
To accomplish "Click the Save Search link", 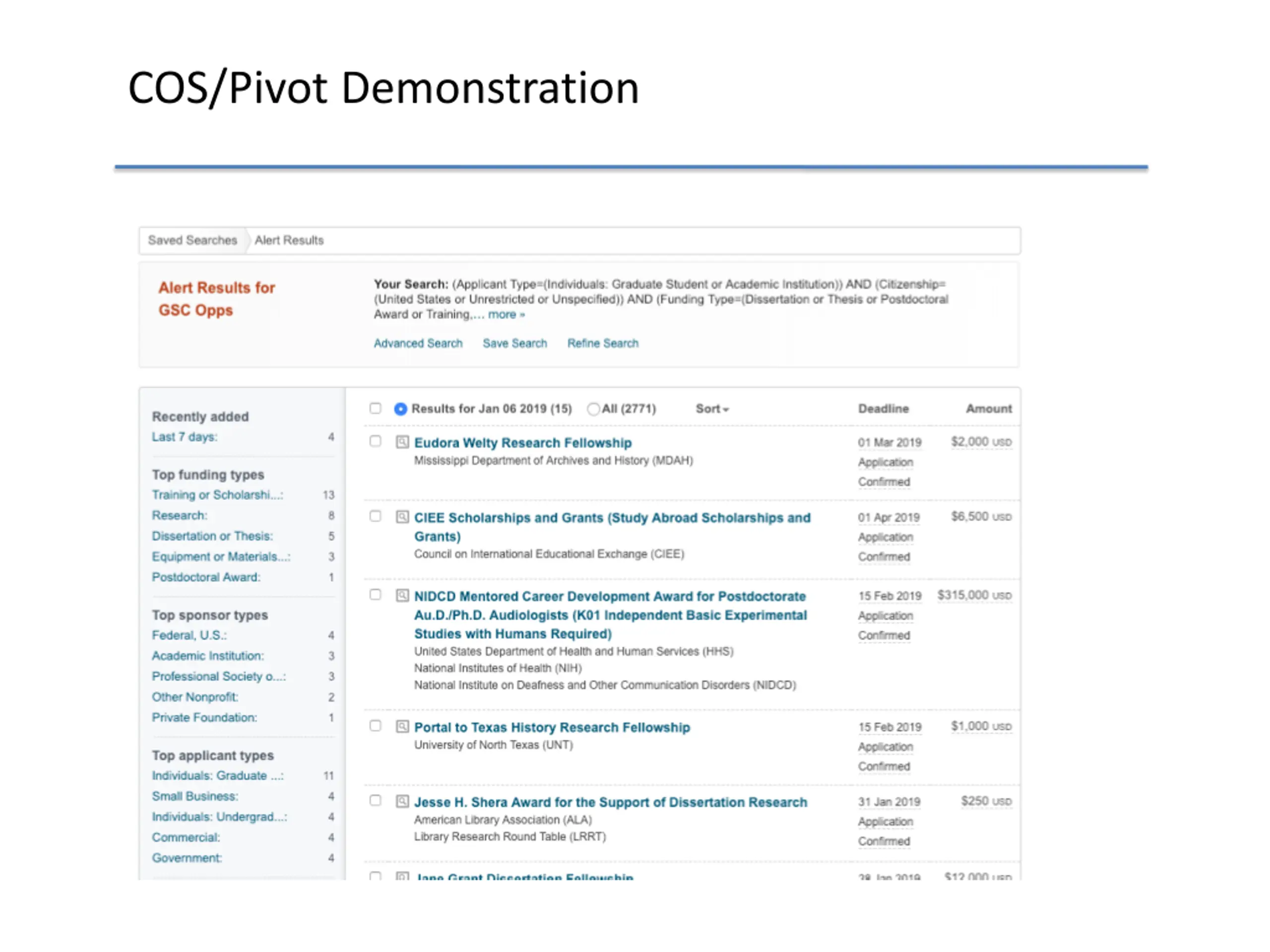I will click(x=514, y=343).
